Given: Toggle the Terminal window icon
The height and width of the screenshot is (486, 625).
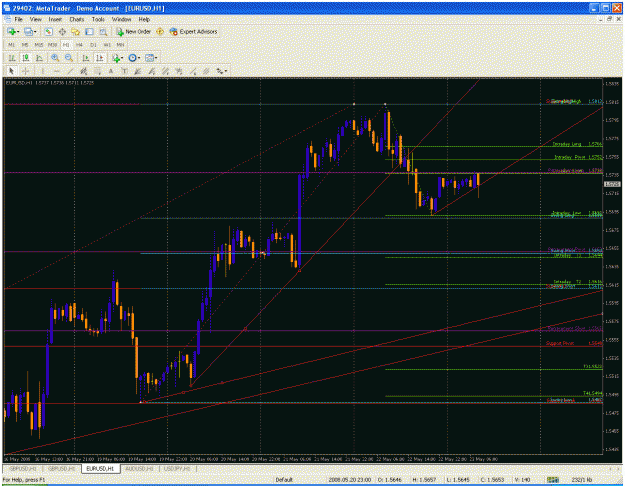Looking at the screenshot, I should 89,31.
